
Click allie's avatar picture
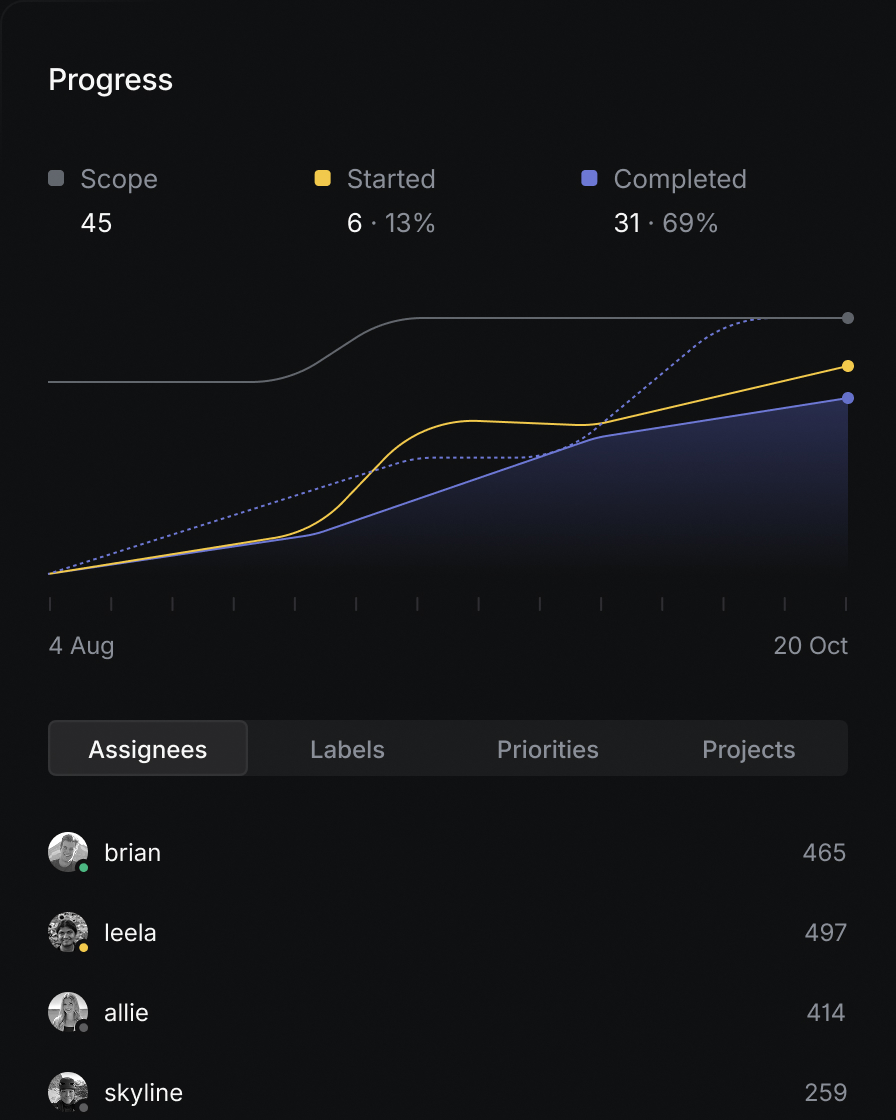(67, 1012)
